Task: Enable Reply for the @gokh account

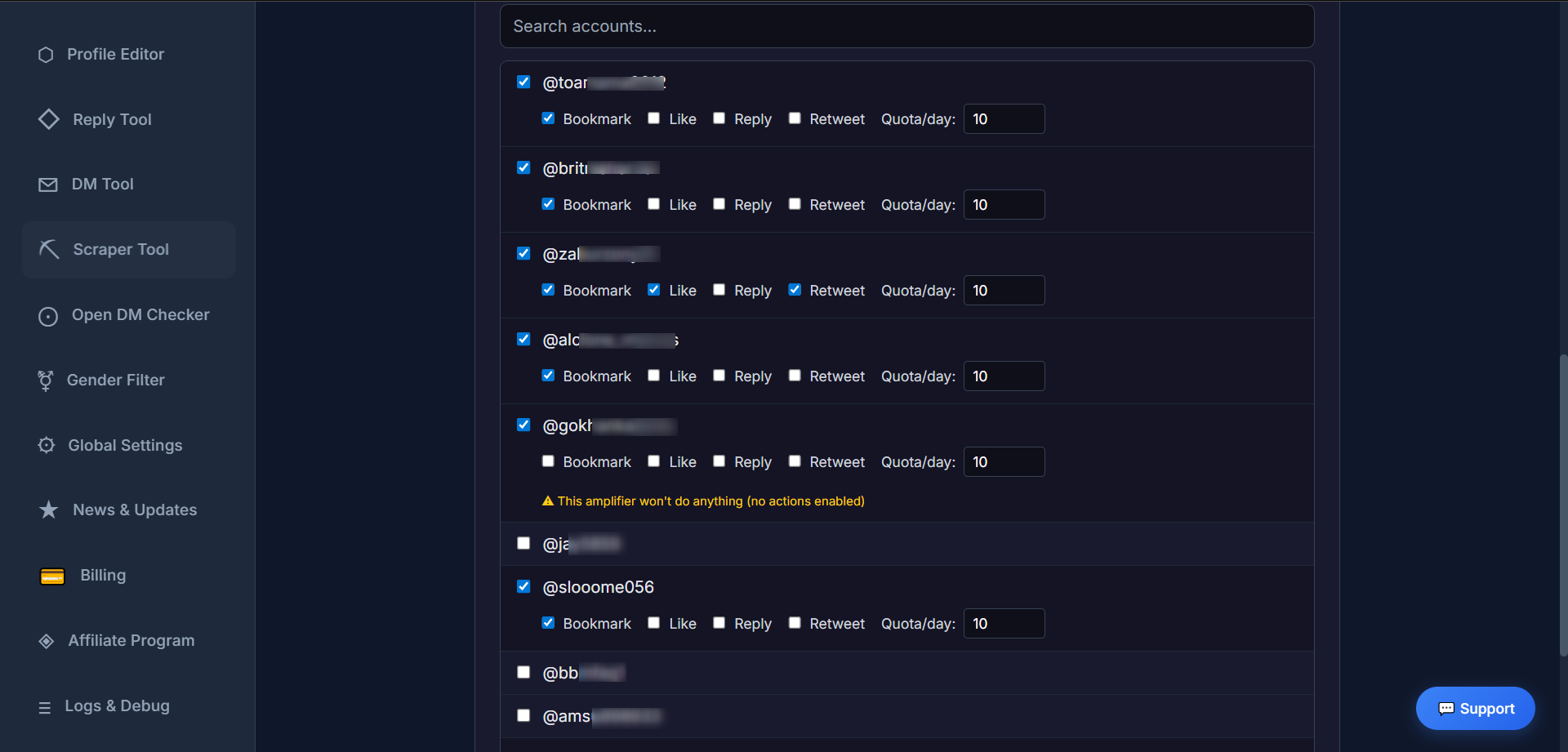Action: (x=719, y=461)
